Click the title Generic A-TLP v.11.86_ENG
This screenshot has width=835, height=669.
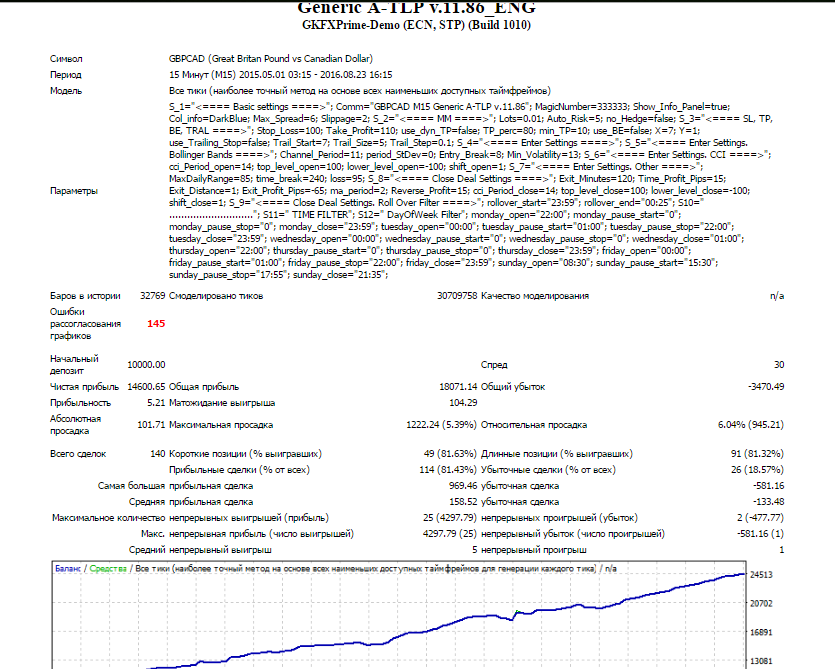pos(416,7)
